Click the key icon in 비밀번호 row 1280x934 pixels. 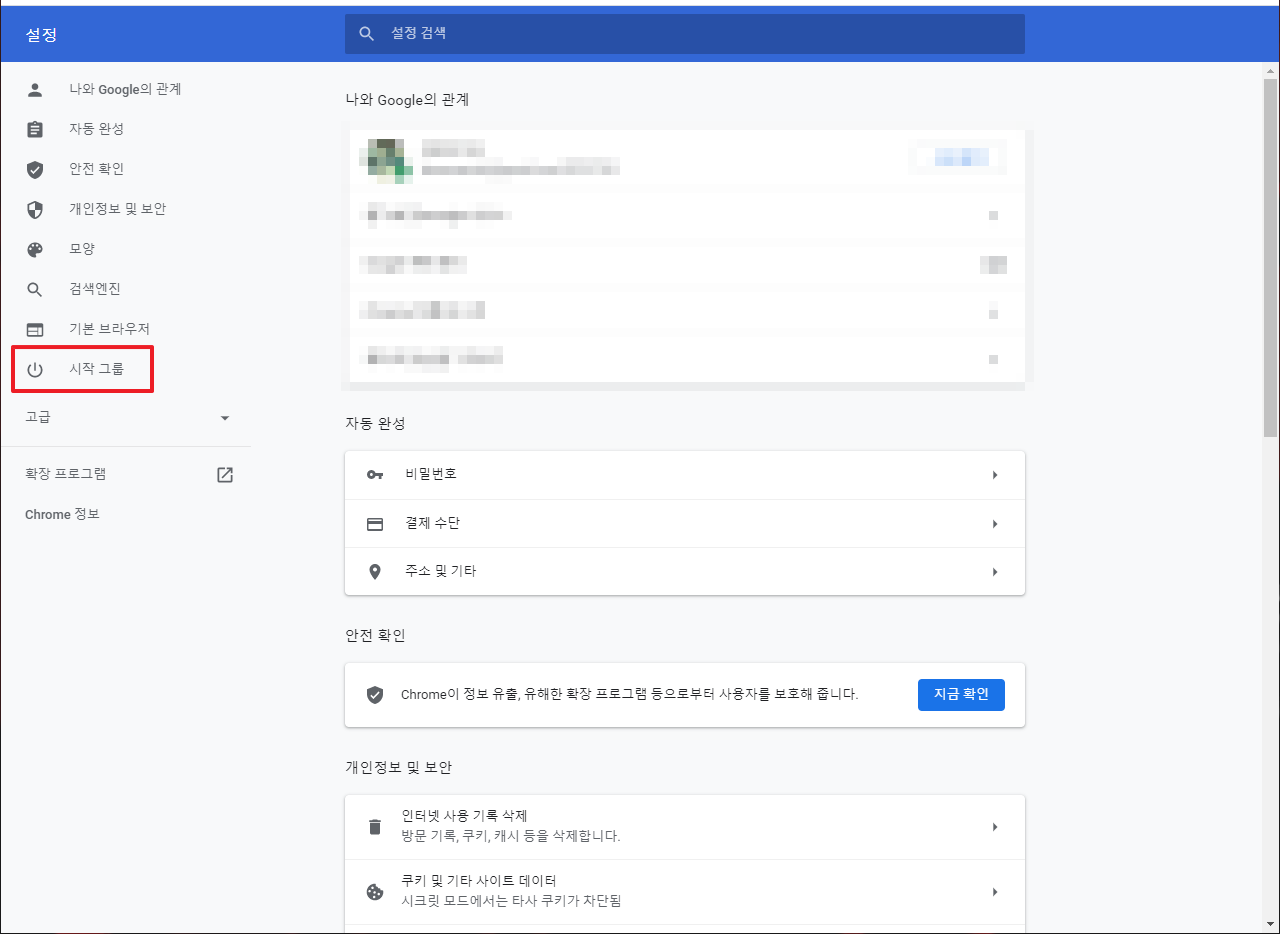pyautogui.click(x=375, y=474)
